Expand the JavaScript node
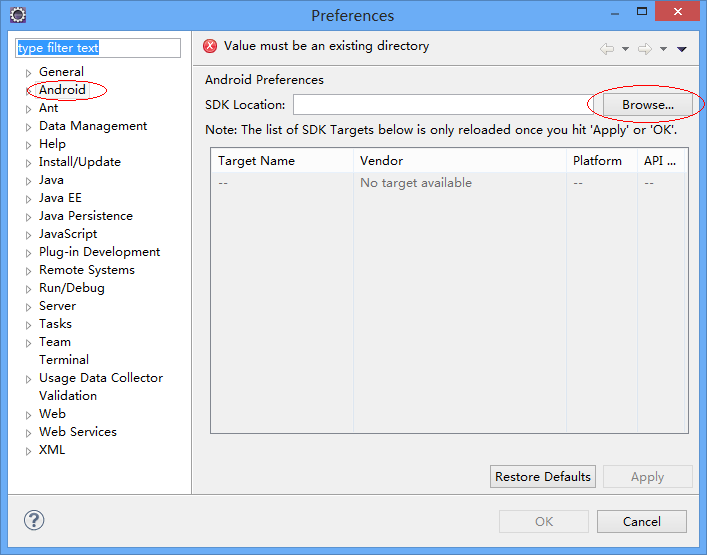Image resolution: width=707 pixels, height=555 pixels. tap(28, 235)
